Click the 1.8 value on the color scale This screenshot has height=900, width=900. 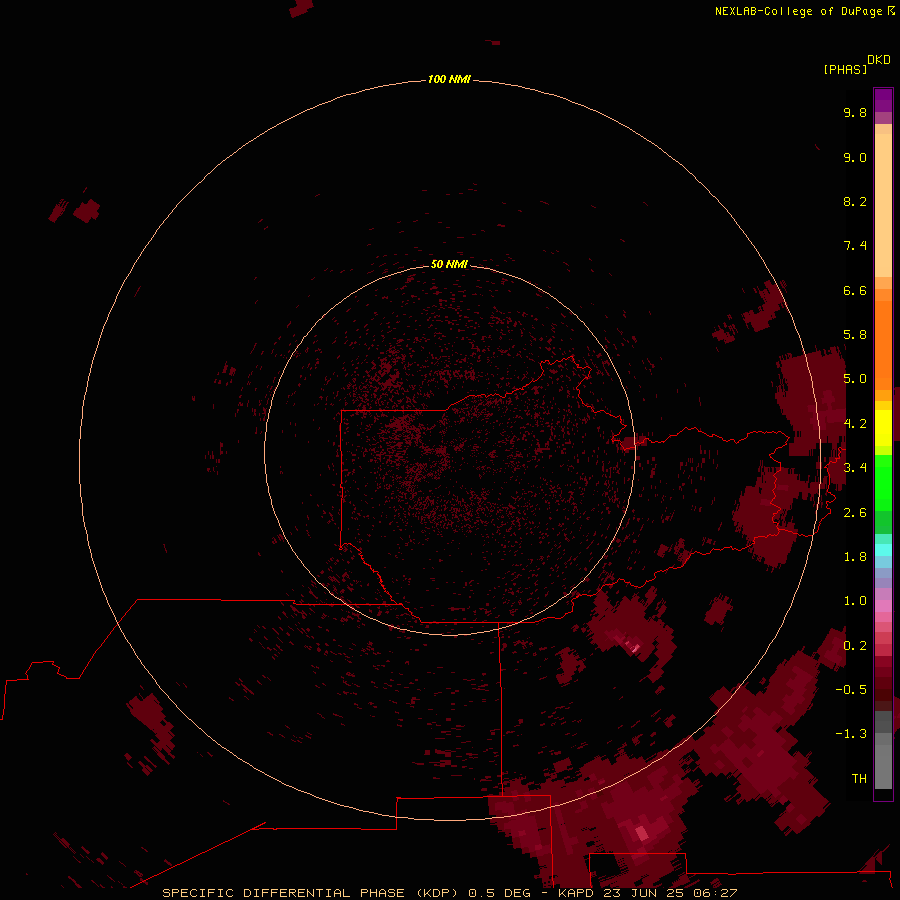click(x=855, y=557)
